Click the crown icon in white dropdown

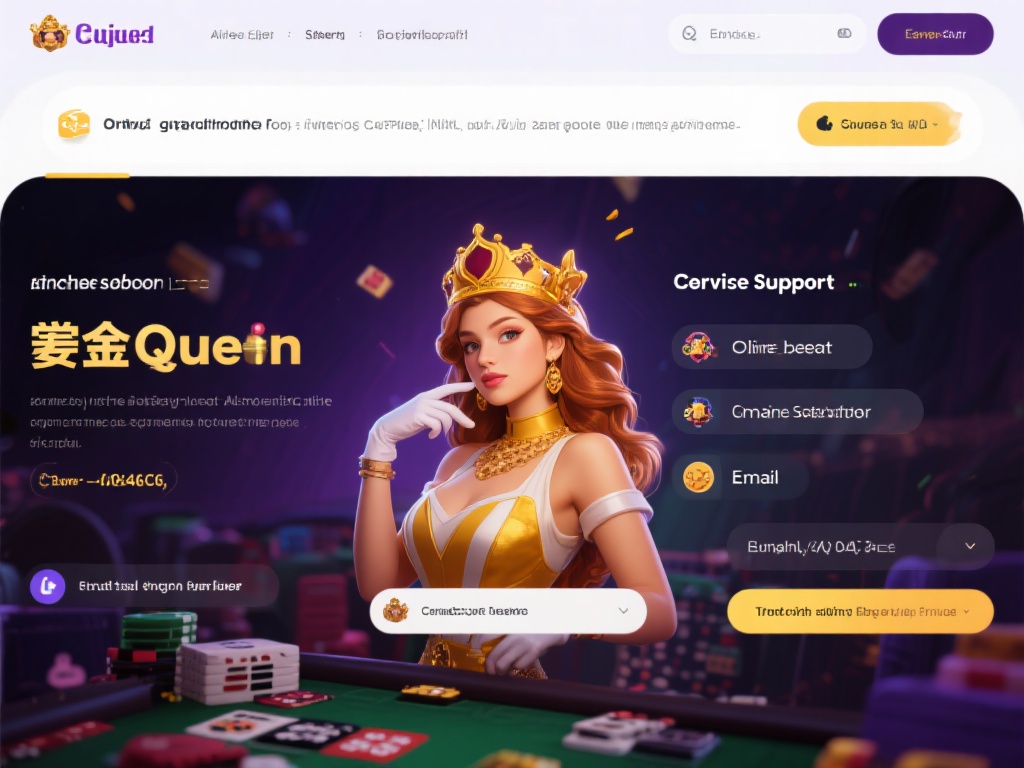tap(396, 611)
